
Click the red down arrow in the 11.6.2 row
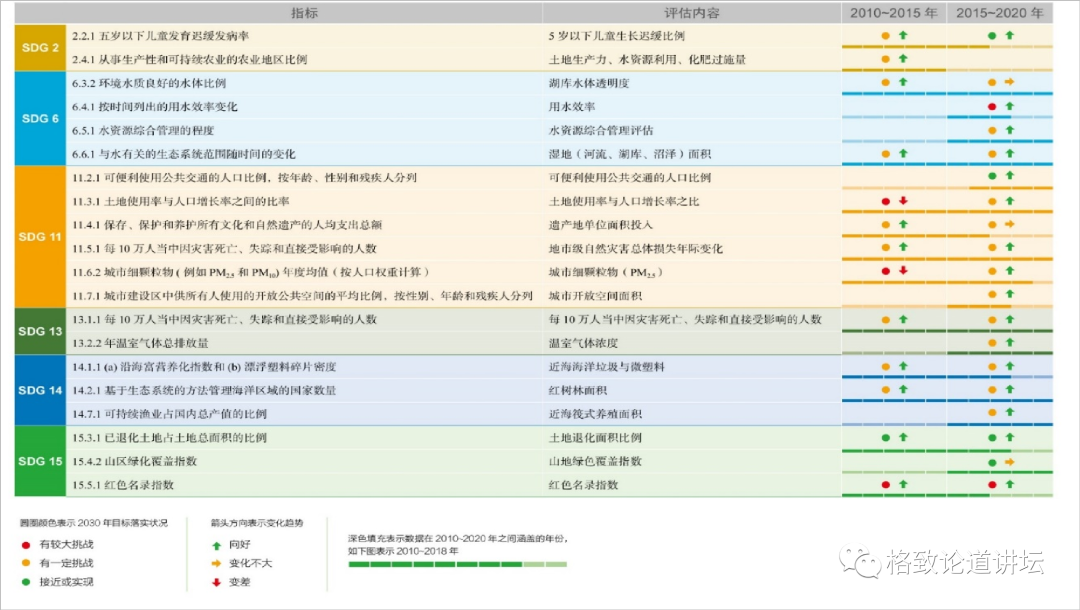point(903,271)
